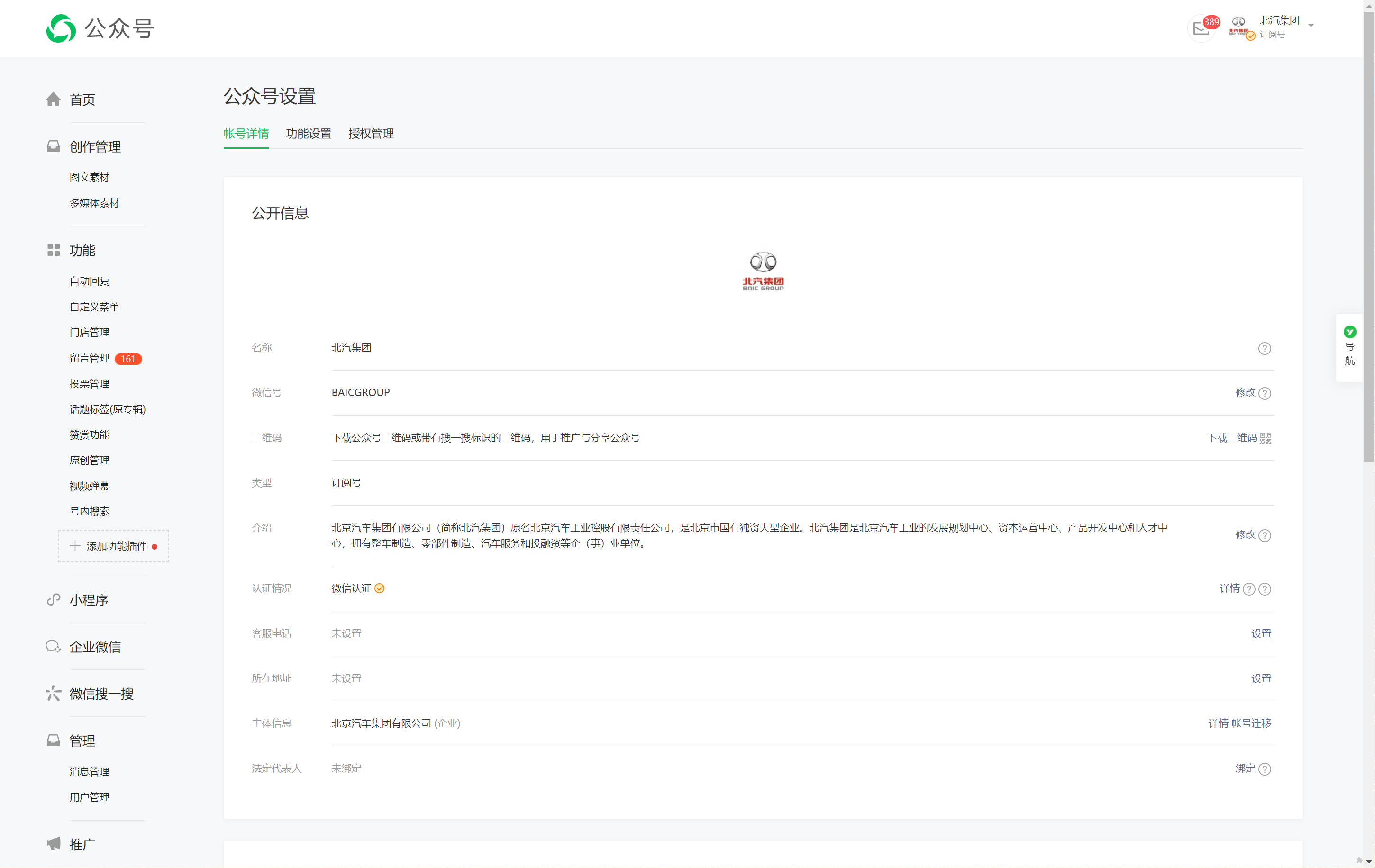Click the 推广 megaphone icon
Image resolution: width=1375 pixels, height=868 pixels.
[x=53, y=843]
